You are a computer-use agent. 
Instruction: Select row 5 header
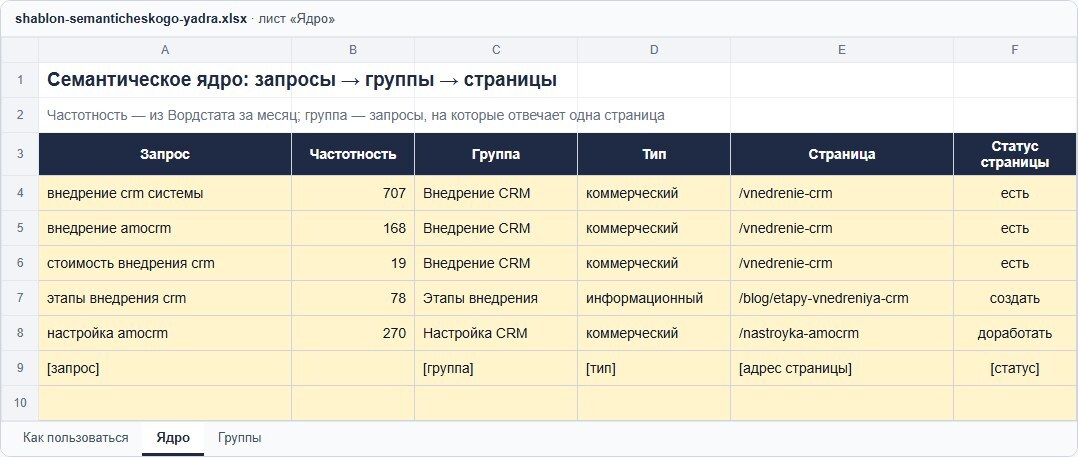click(20, 228)
